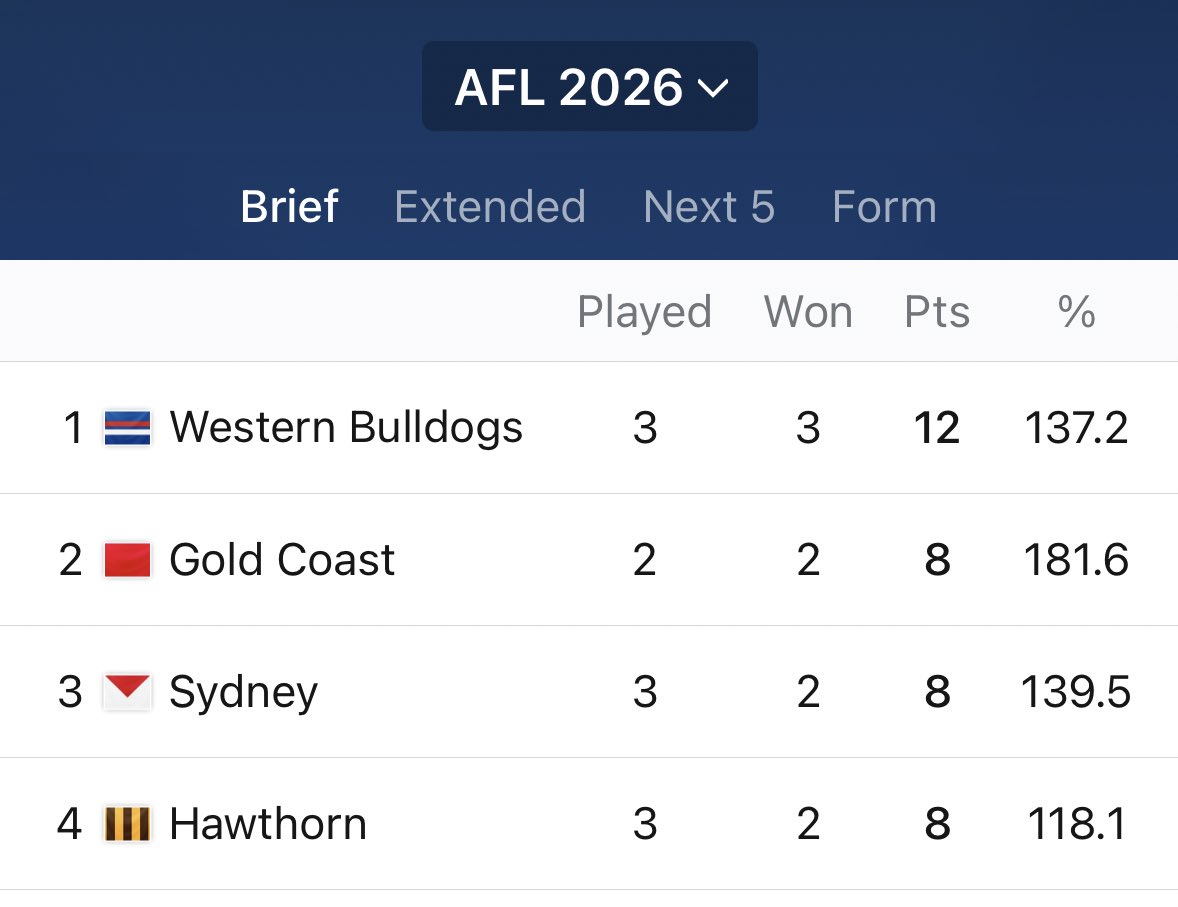This screenshot has width=1178, height=907.
Task: Click the Sydney red and white flag icon
Action: [127, 691]
